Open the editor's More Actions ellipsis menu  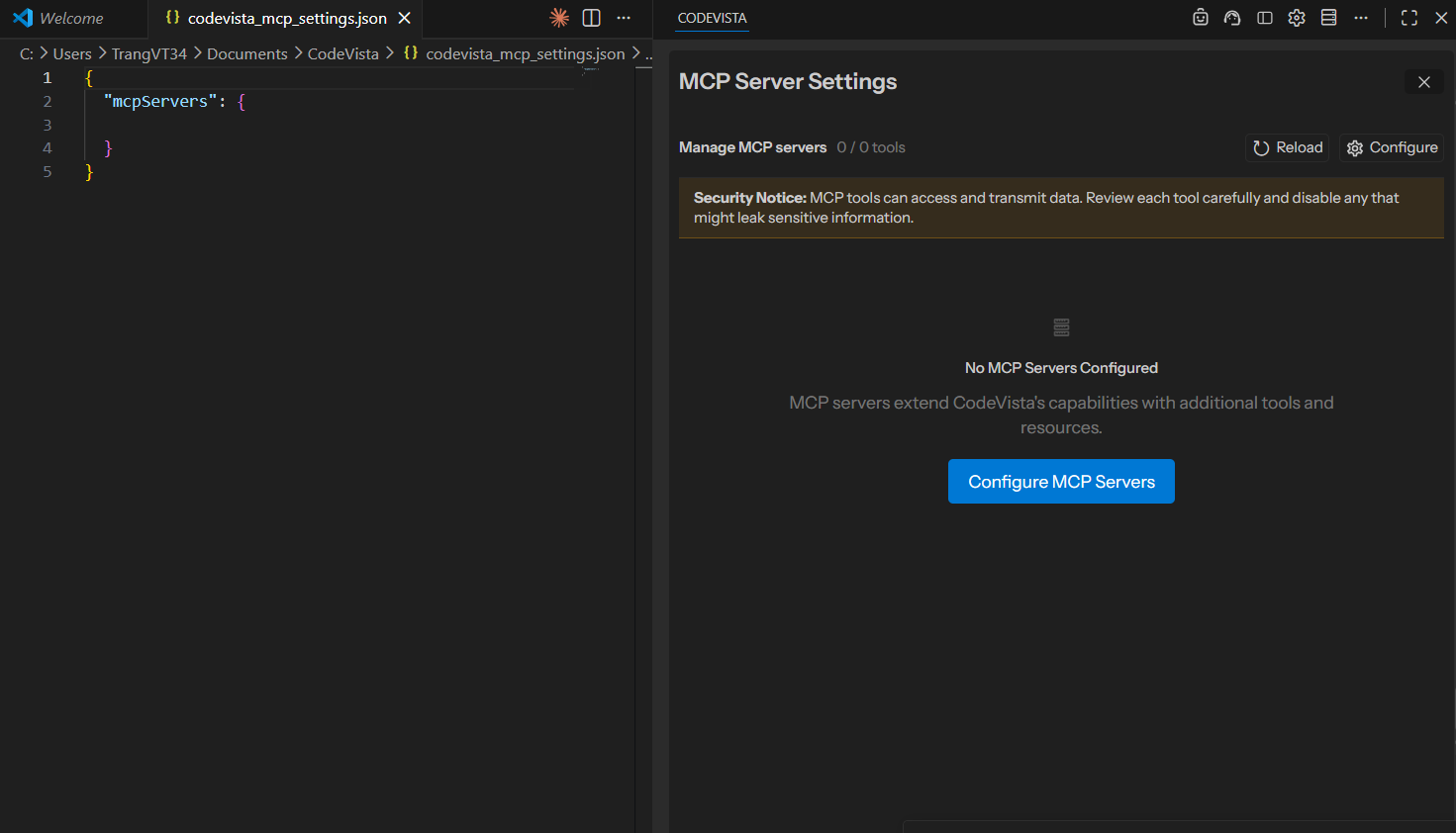pyautogui.click(x=624, y=18)
